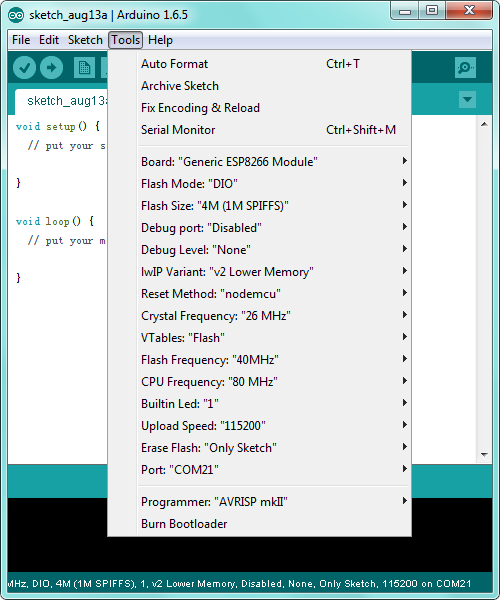Click "void setup() {" code line
Image resolution: width=500 pixels, height=600 pixels.
pyautogui.click(x=58, y=126)
